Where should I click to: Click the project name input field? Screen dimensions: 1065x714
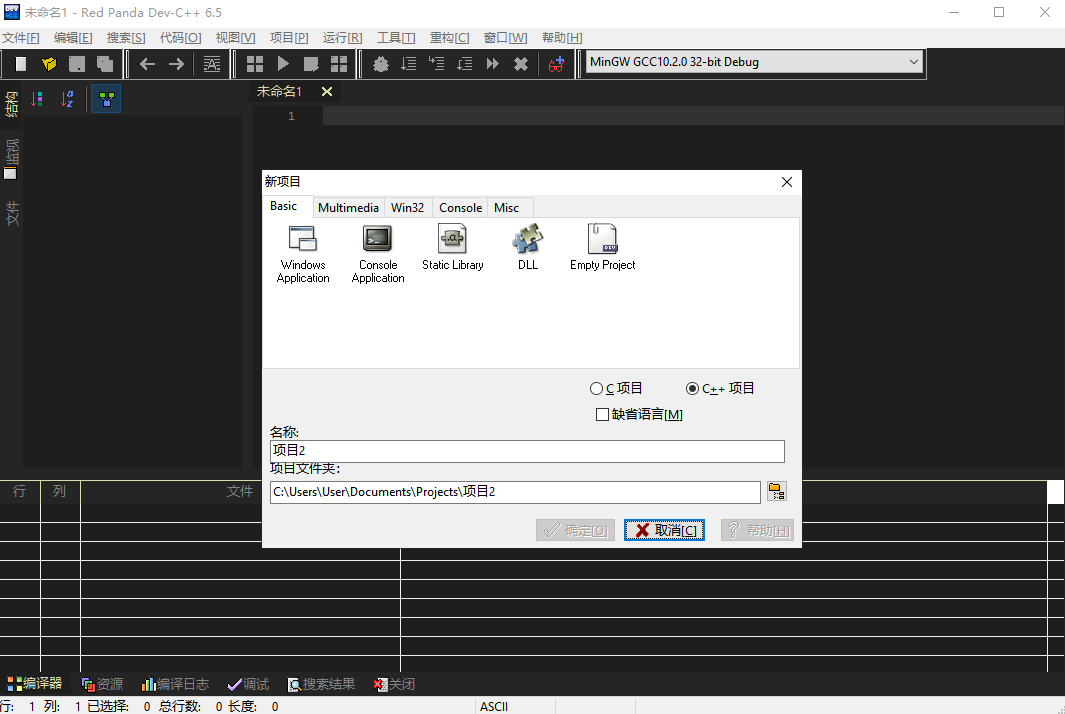(x=527, y=451)
